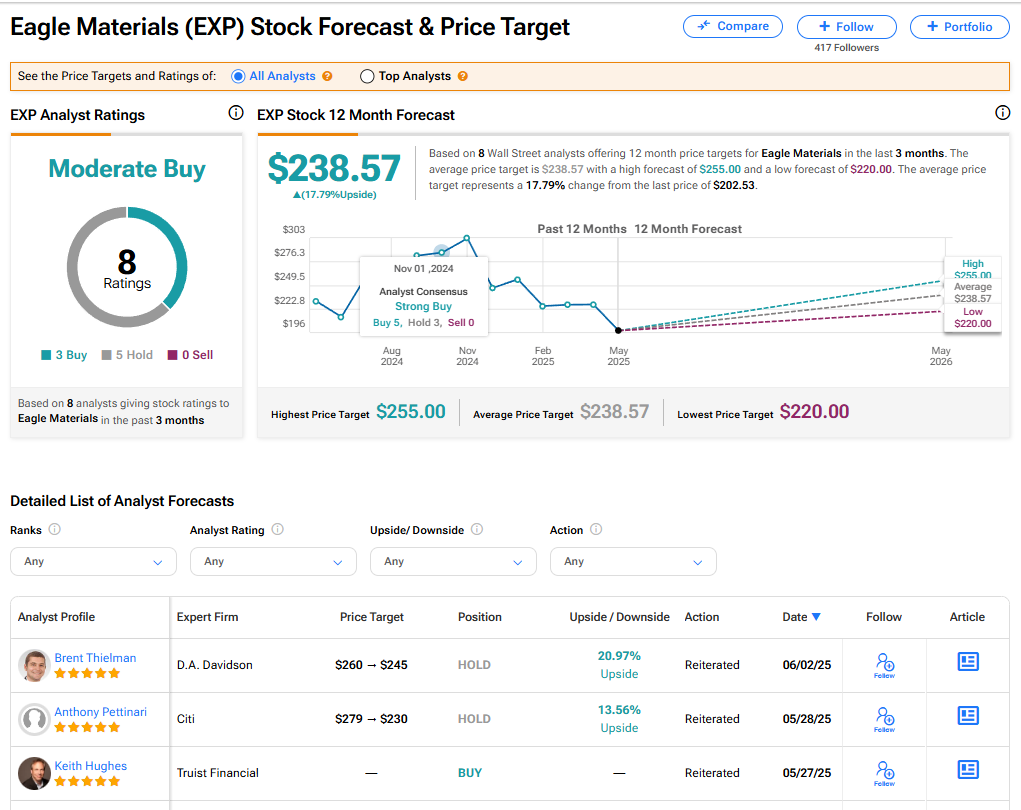Image resolution: width=1021 pixels, height=810 pixels.
Task: Add EXP to Portfolio button
Action: click(x=959, y=27)
